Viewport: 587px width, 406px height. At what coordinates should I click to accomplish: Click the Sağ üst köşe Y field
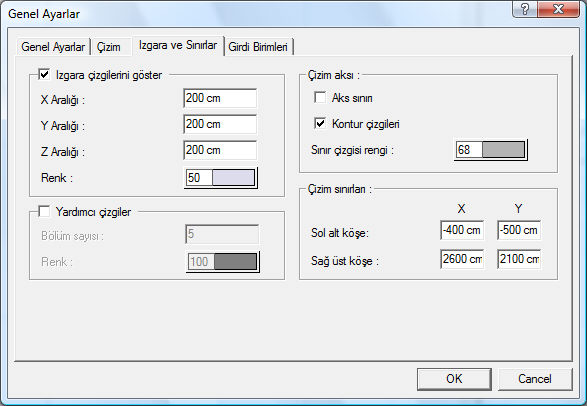pyautogui.click(x=519, y=259)
